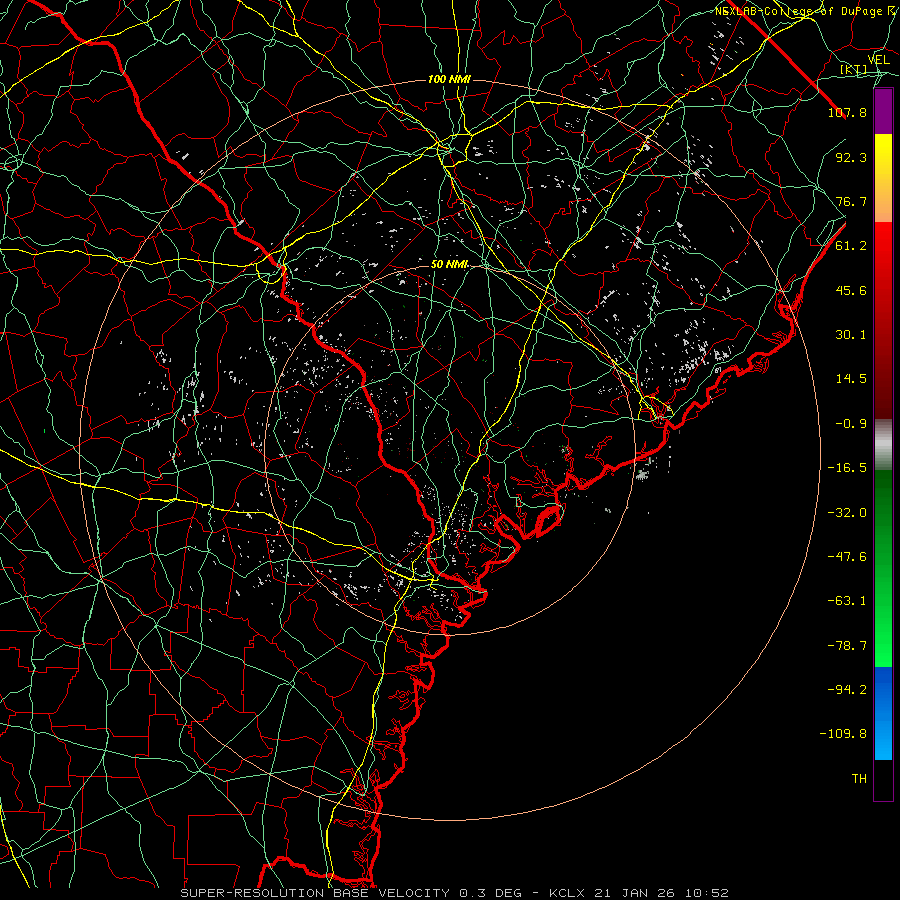Select the -109.8 legend value
Image resolution: width=900 pixels, height=900 pixels.
coord(843,734)
